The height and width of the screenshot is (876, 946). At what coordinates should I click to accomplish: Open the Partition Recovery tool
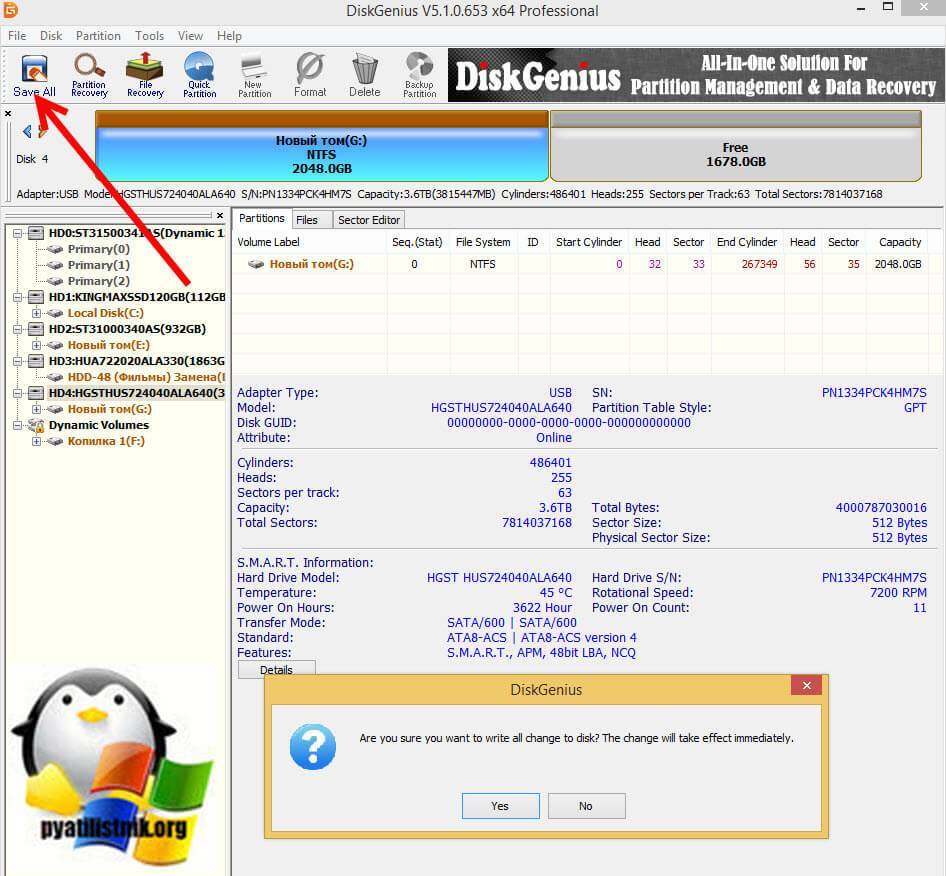(89, 75)
